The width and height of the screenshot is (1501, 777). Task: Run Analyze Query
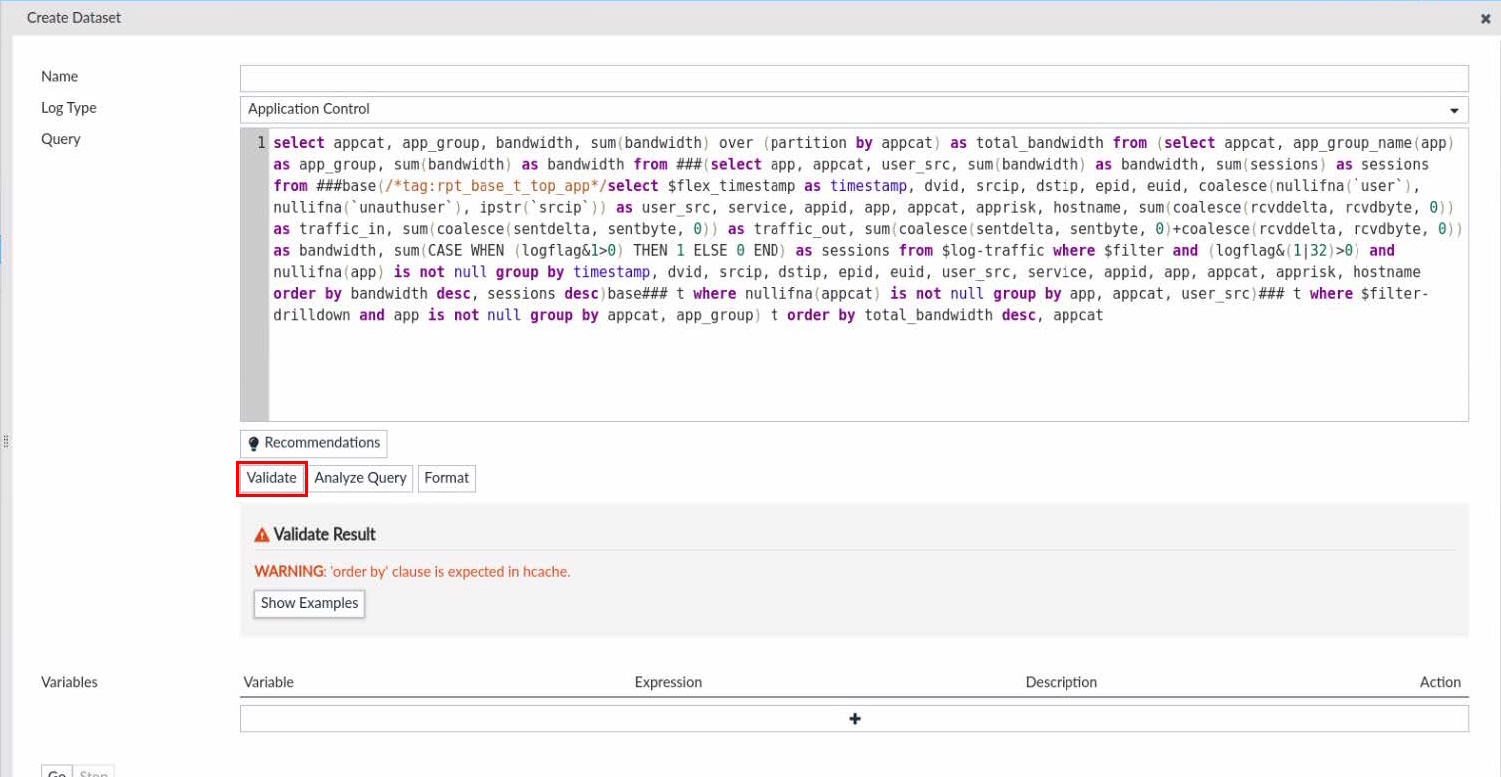pos(360,478)
